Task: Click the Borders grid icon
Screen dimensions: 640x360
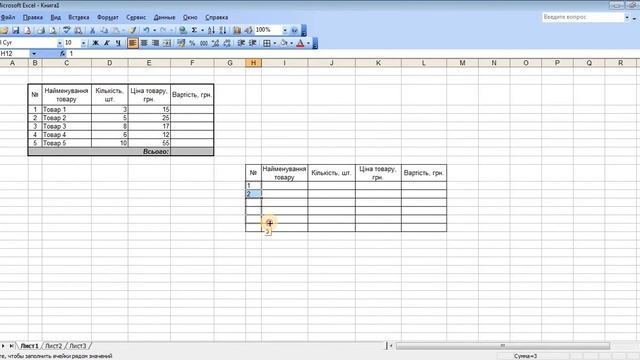Action: [267, 43]
